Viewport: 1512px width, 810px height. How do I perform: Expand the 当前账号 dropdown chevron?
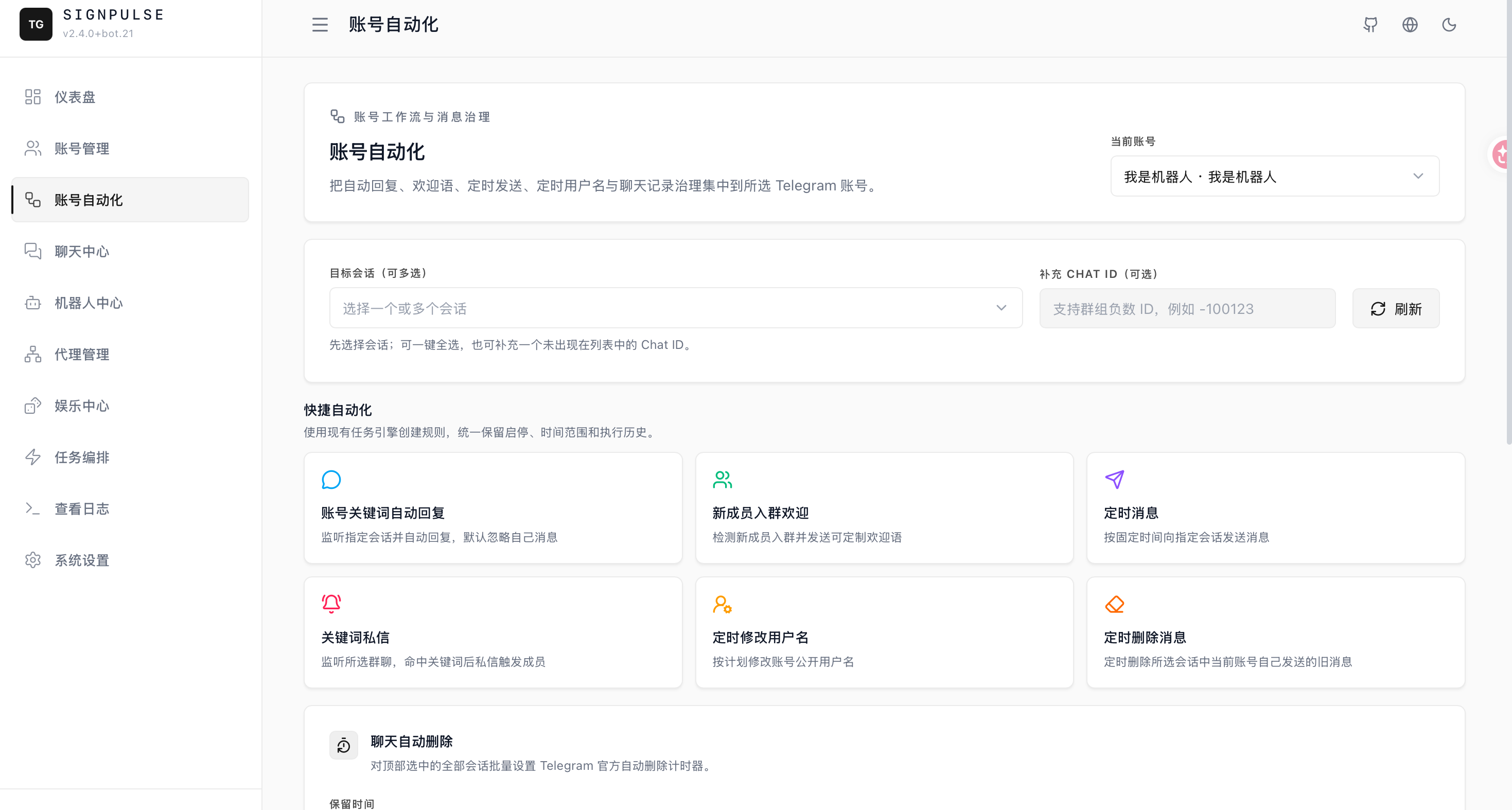[x=1418, y=176]
